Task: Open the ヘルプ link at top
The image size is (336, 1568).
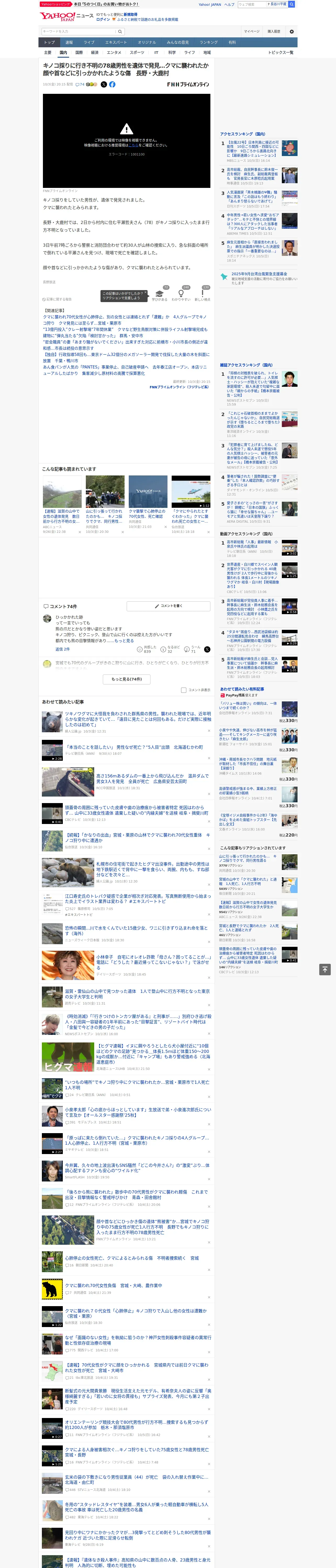Action: click(x=229, y=4)
